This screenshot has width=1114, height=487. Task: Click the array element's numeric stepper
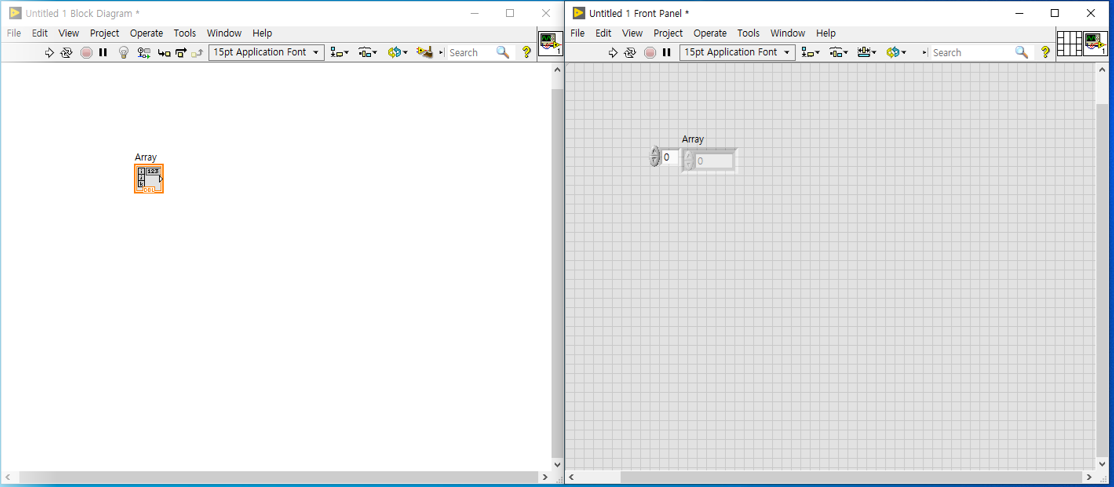point(688,161)
